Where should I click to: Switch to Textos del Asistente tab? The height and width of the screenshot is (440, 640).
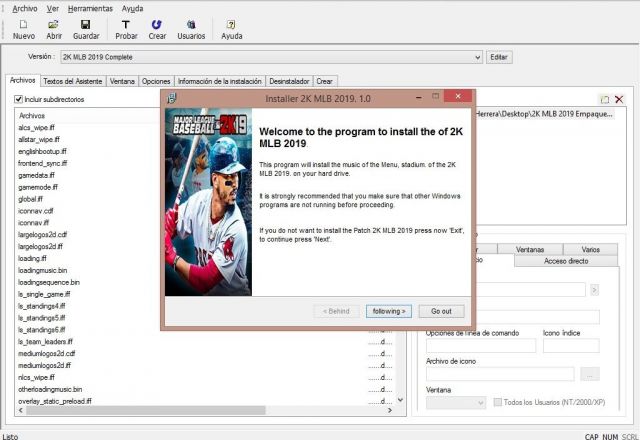point(73,81)
